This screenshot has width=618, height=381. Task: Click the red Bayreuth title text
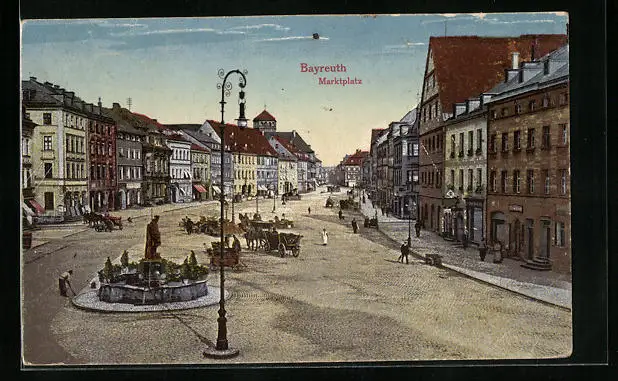(323, 68)
